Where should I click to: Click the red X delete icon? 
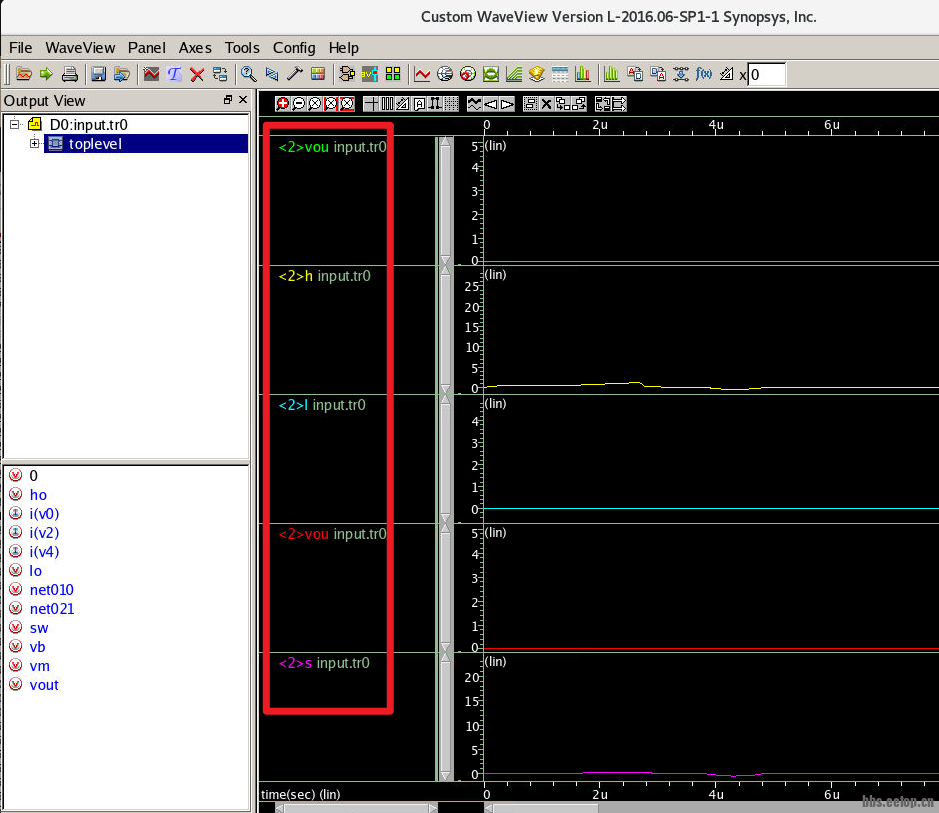[197, 74]
